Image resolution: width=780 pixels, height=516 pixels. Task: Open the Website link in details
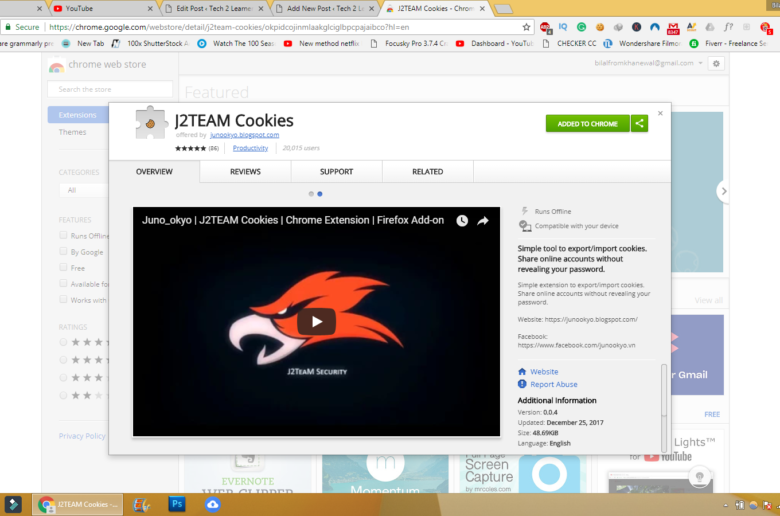click(544, 372)
